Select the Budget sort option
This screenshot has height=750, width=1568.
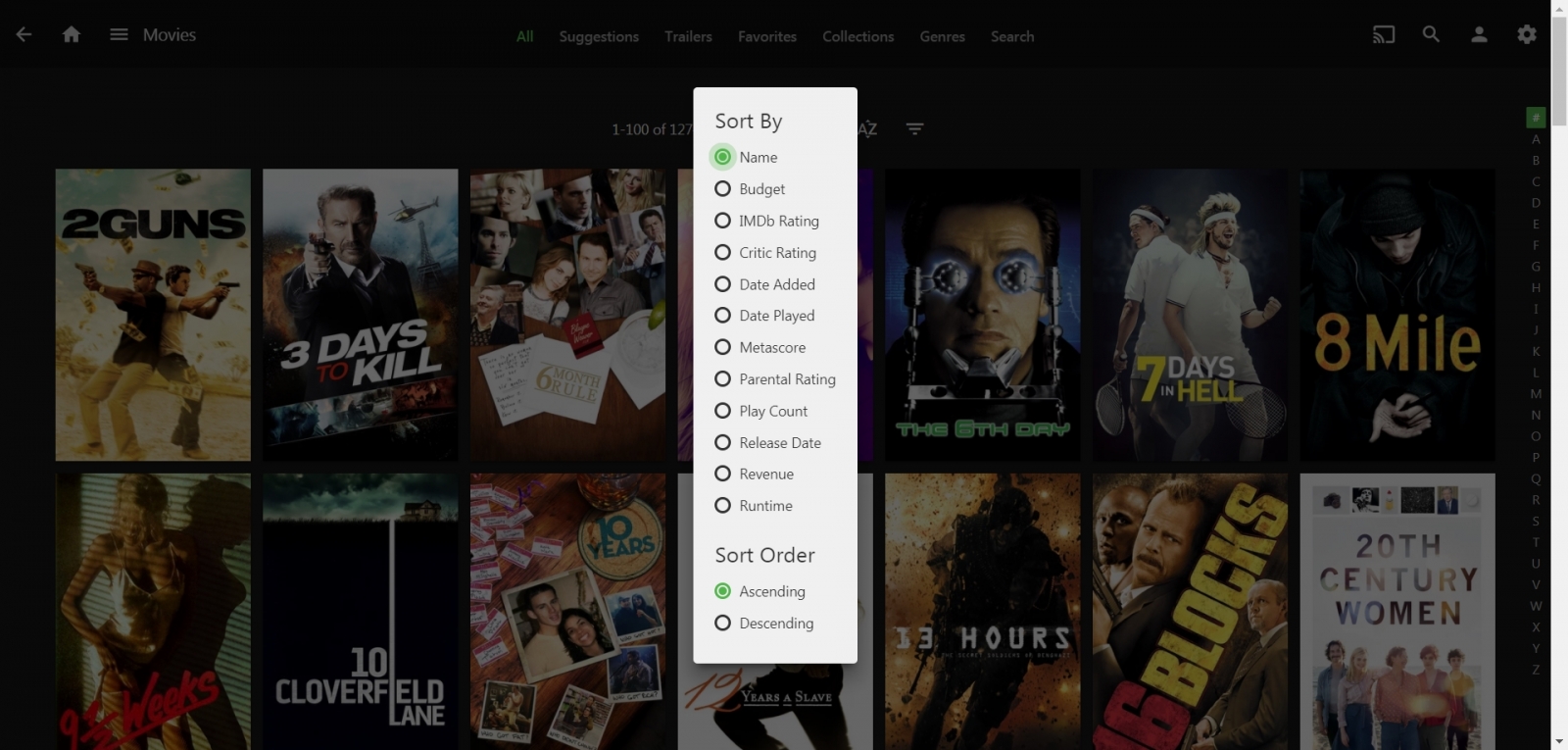[x=750, y=189]
